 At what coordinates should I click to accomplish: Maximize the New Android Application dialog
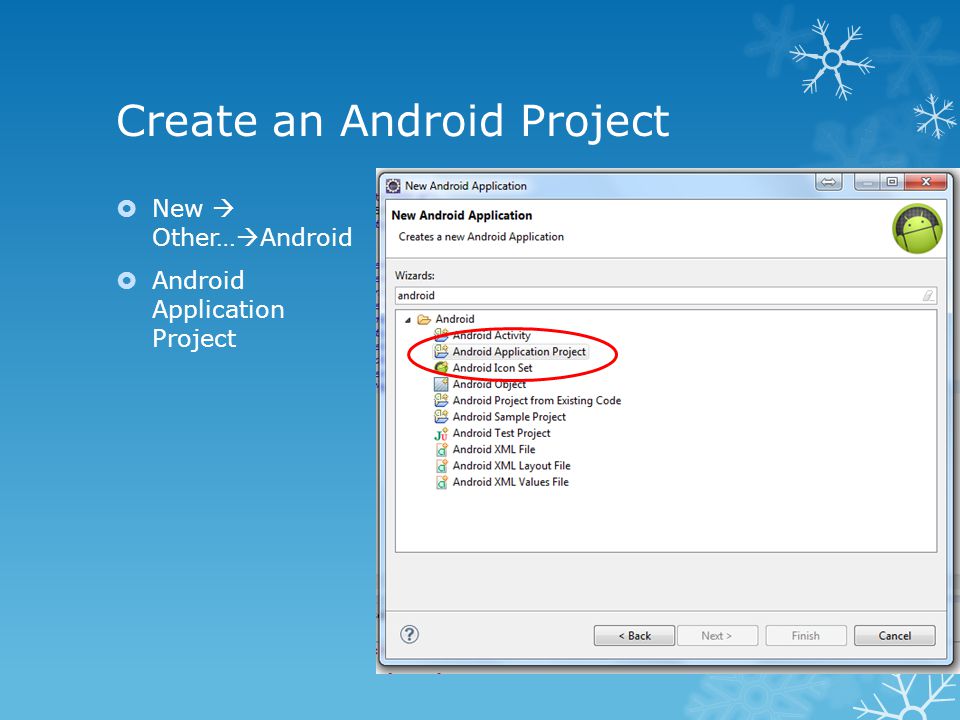(892, 182)
